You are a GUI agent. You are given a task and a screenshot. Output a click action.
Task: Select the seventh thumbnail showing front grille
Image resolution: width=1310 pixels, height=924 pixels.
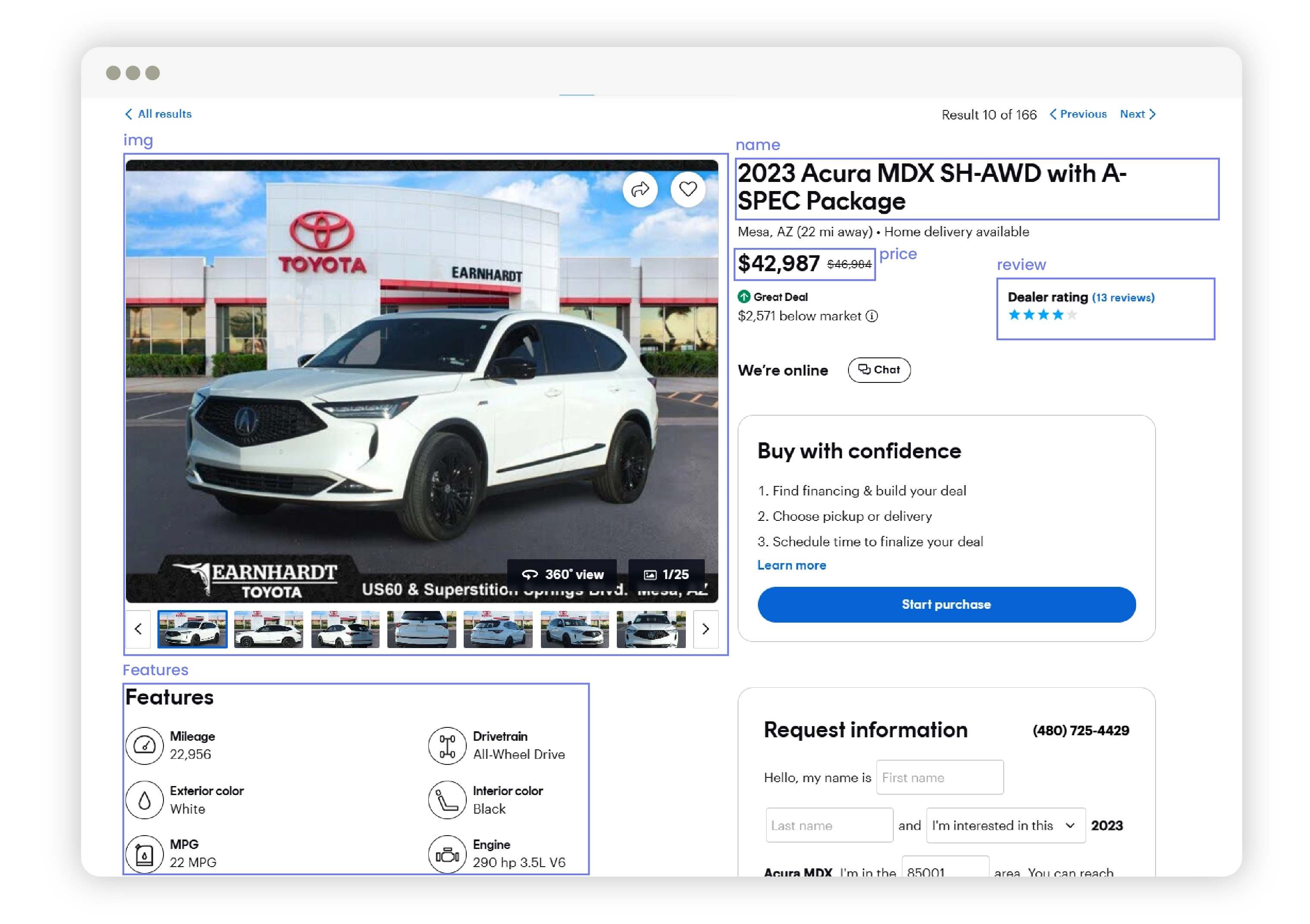651,629
